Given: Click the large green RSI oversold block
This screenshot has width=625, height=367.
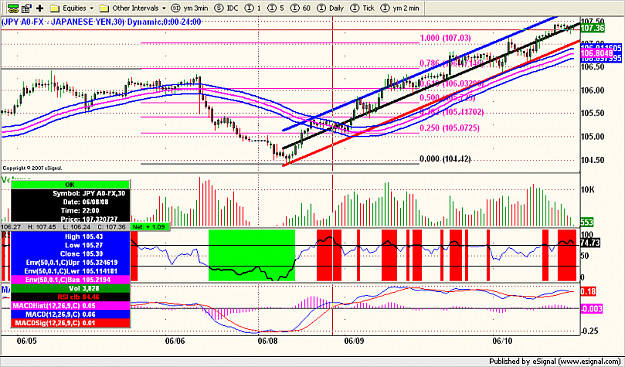Looking at the screenshot, I should click(252, 255).
